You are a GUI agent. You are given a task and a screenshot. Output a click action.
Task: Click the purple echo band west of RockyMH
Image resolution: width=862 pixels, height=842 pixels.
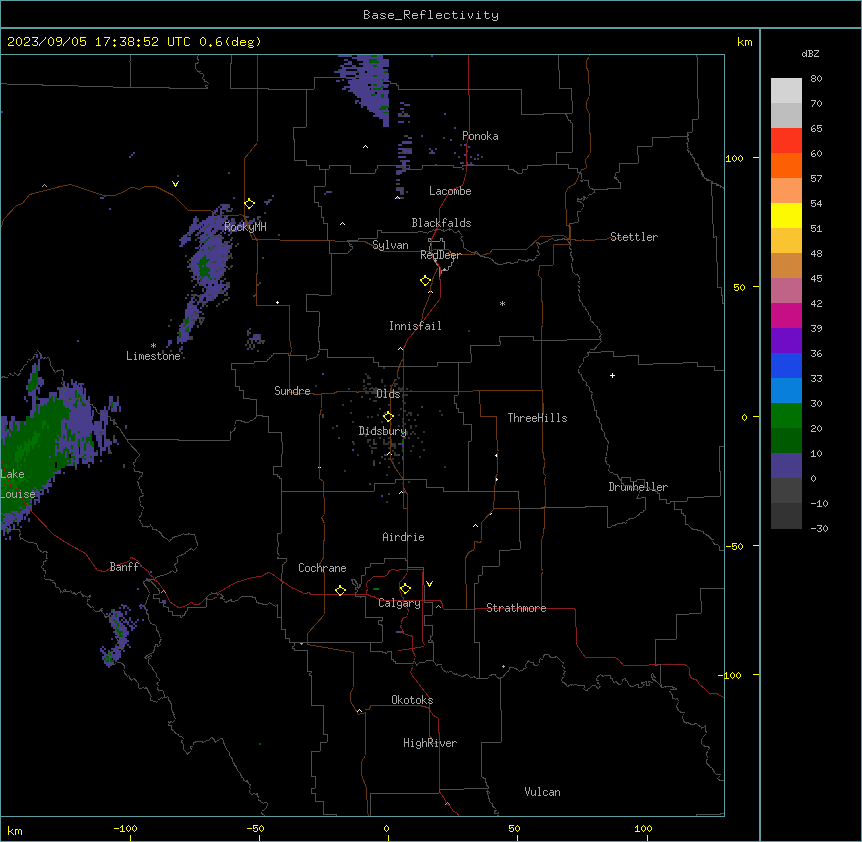tap(206, 275)
